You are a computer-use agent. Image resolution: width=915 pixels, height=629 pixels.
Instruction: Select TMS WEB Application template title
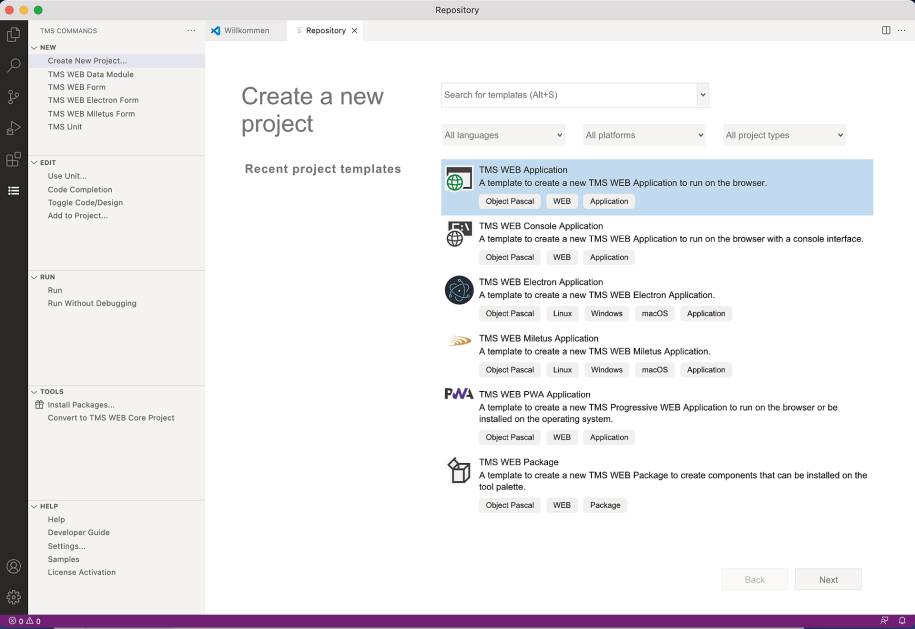(523, 170)
